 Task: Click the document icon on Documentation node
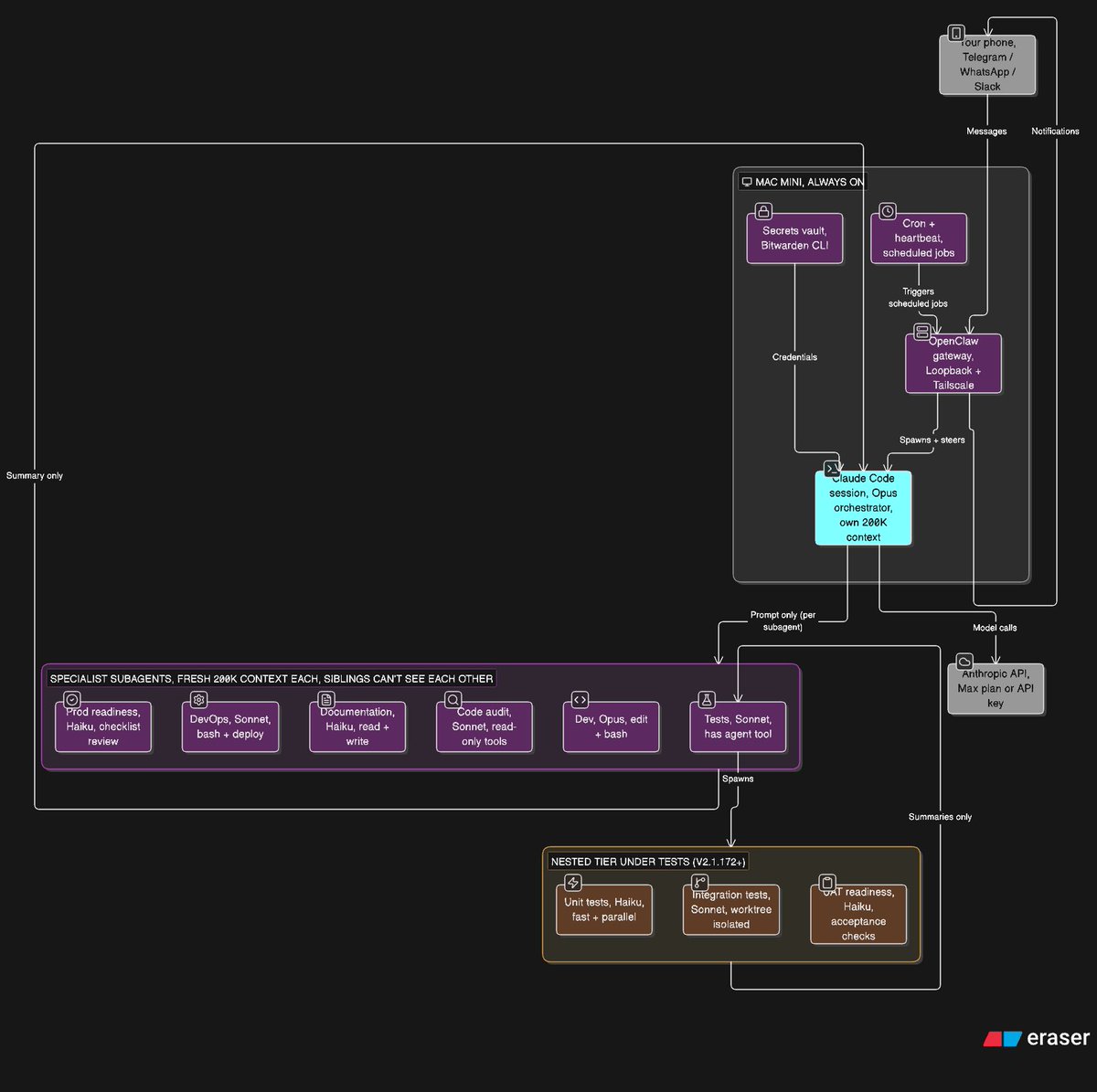(326, 700)
